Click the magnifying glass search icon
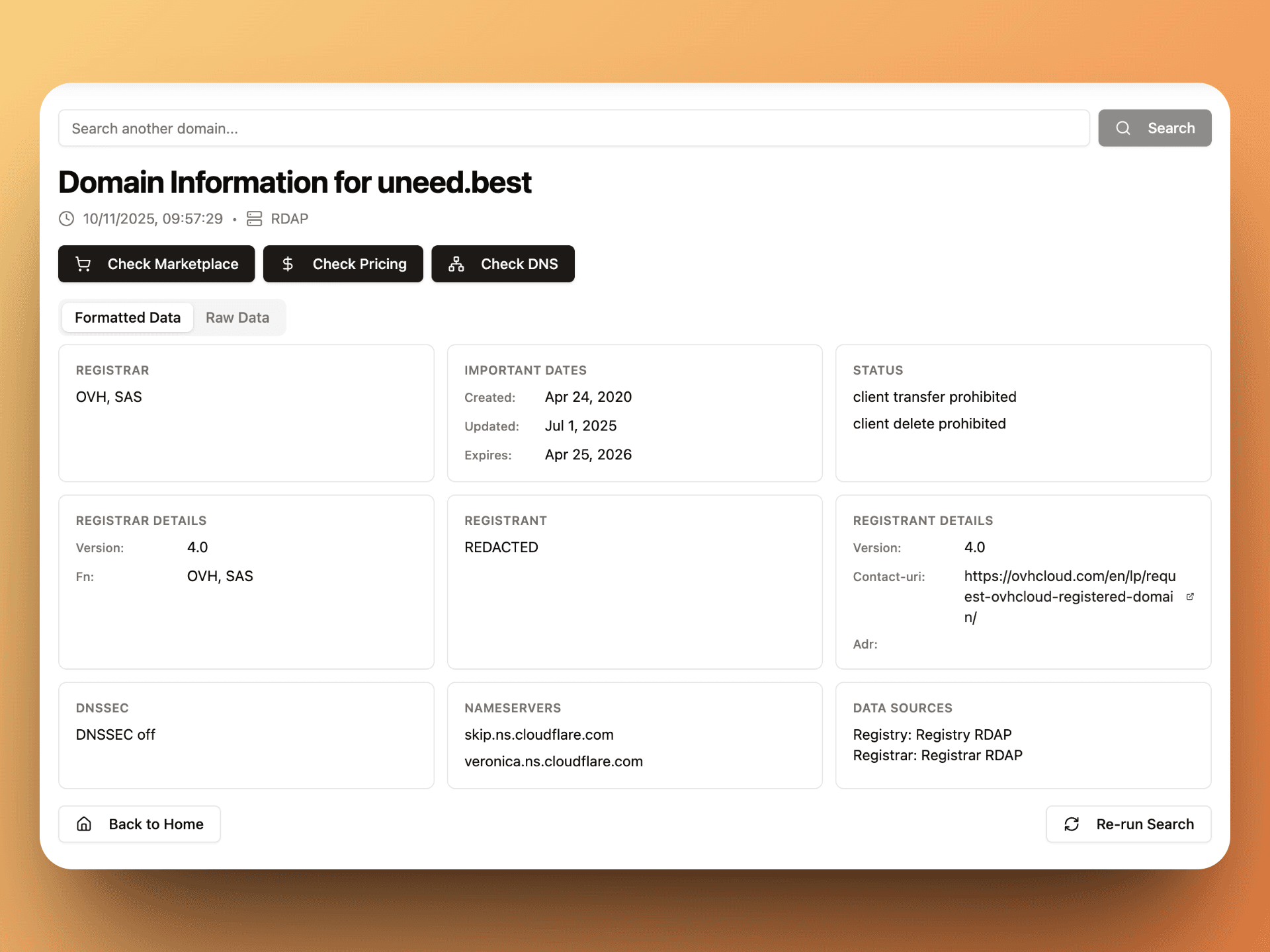This screenshot has width=1270, height=952. (x=1123, y=128)
